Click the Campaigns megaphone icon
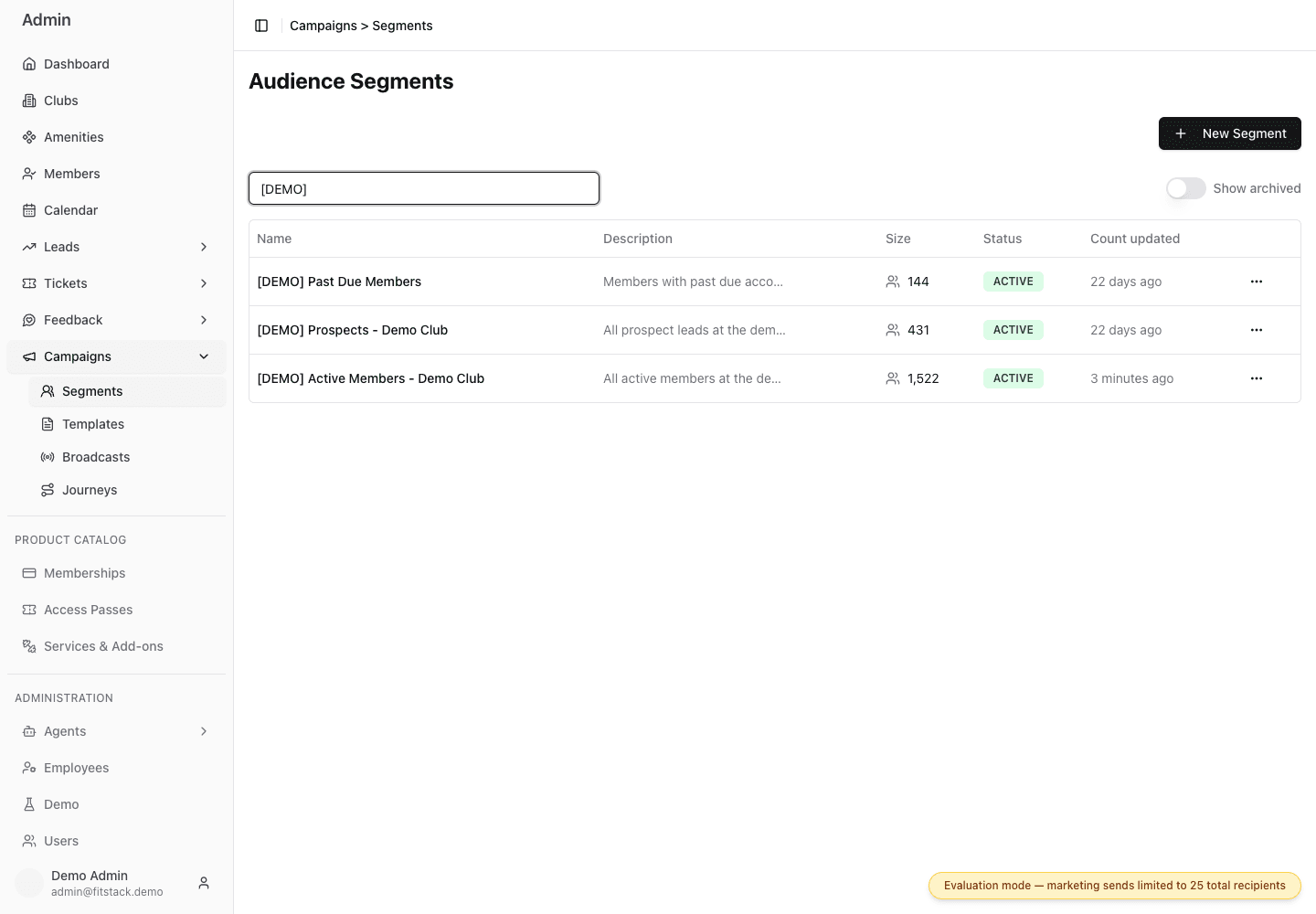Screen dimensions: 1316x914 coord(29,356)
